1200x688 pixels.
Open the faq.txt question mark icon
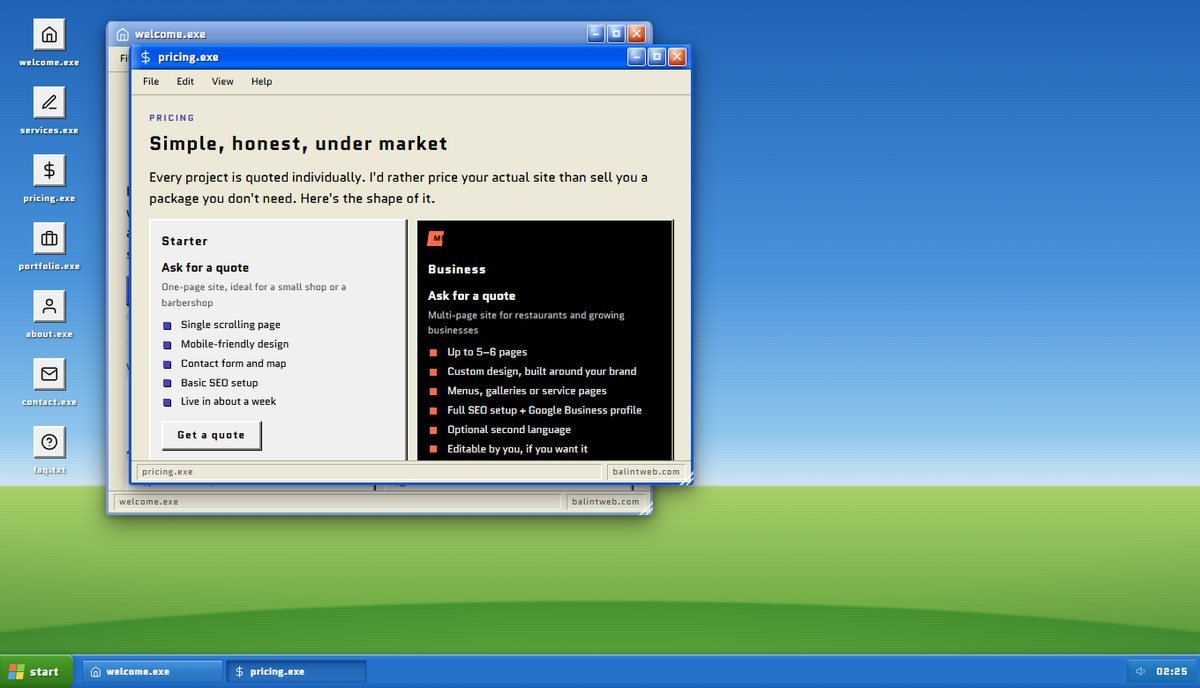49,451
